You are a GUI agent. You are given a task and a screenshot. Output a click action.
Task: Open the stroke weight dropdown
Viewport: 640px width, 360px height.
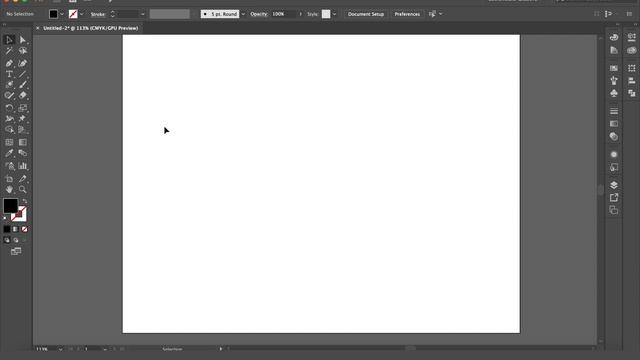coord(142,14)
